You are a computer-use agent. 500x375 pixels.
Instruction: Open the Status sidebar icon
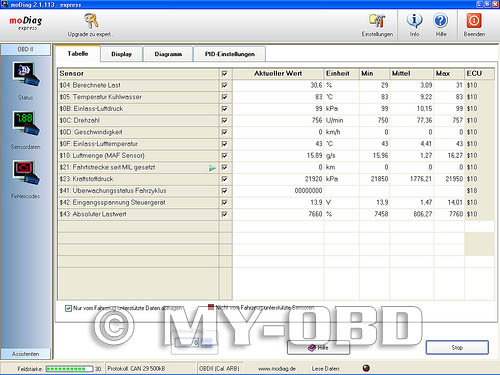(x=26, y=74)
